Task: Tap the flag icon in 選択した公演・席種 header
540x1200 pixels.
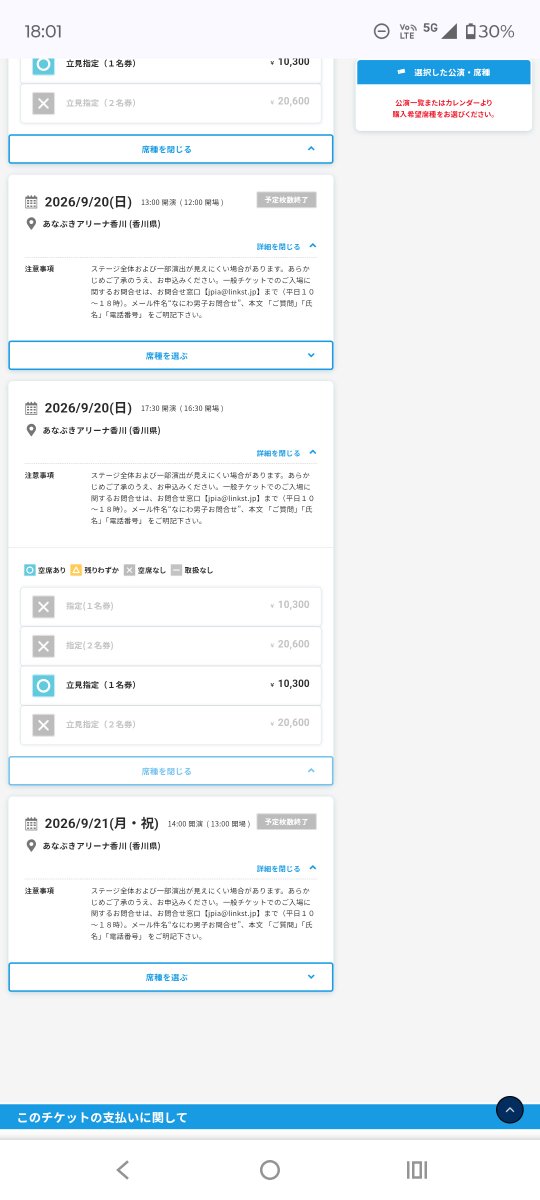Action: click(x=402, y=72)
